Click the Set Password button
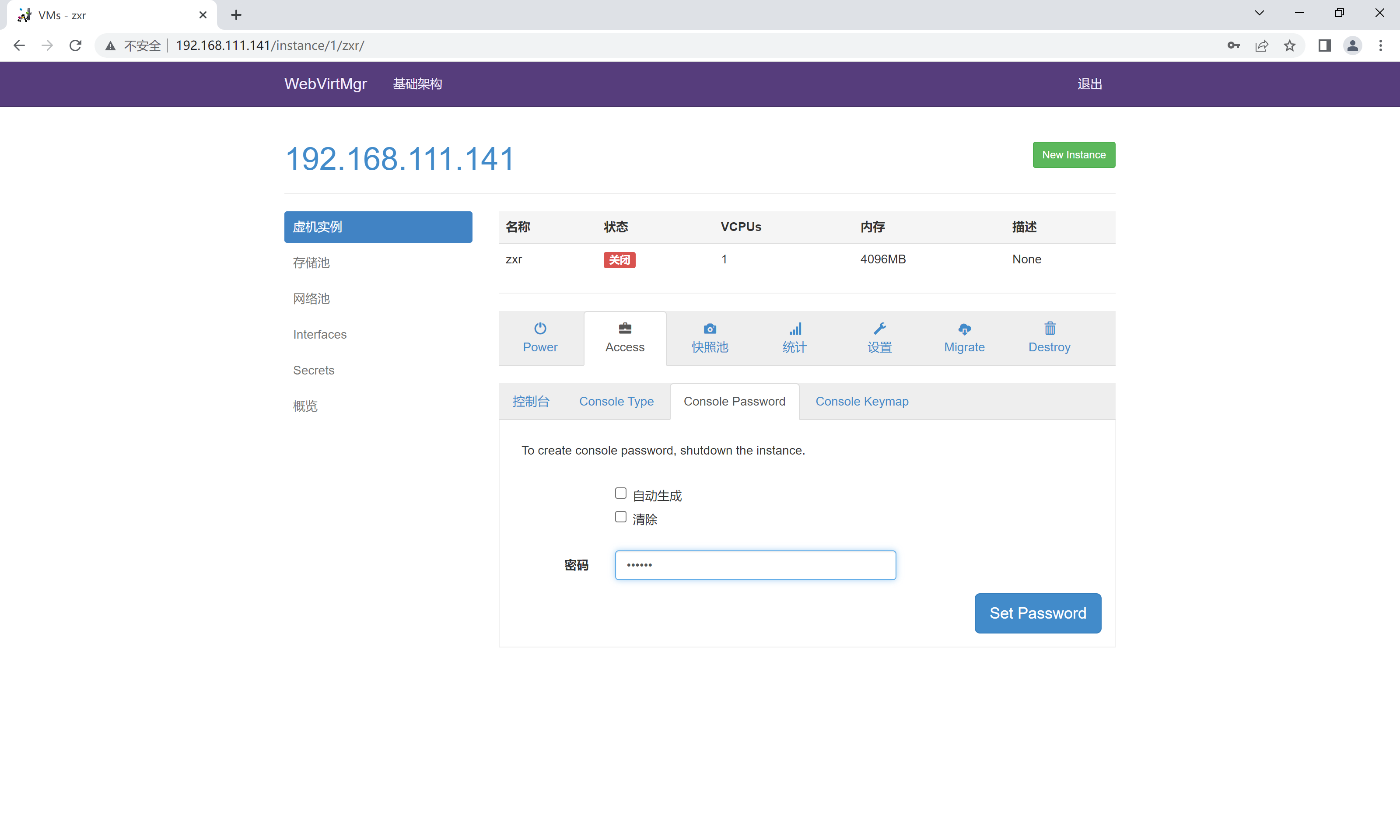 click(1037, 613)
